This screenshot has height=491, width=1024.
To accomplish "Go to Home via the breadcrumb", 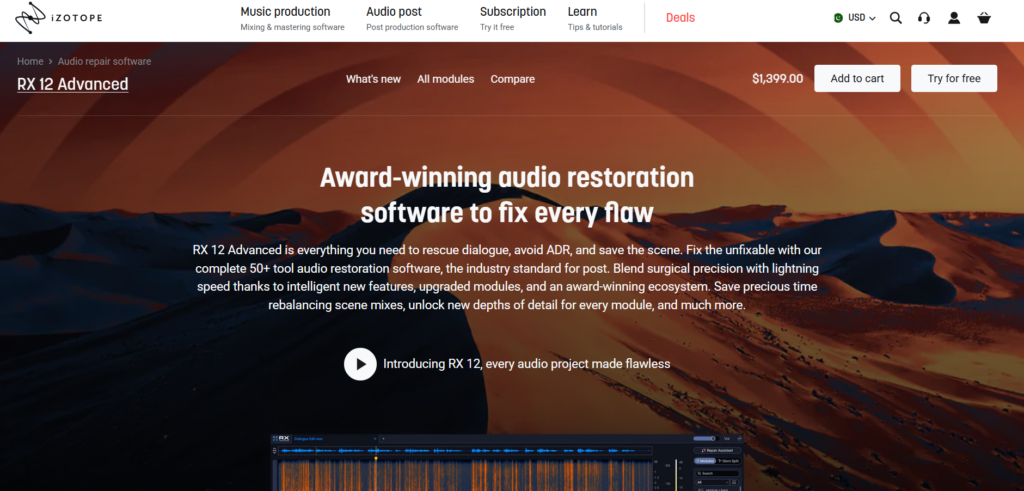I will point(30,61).
